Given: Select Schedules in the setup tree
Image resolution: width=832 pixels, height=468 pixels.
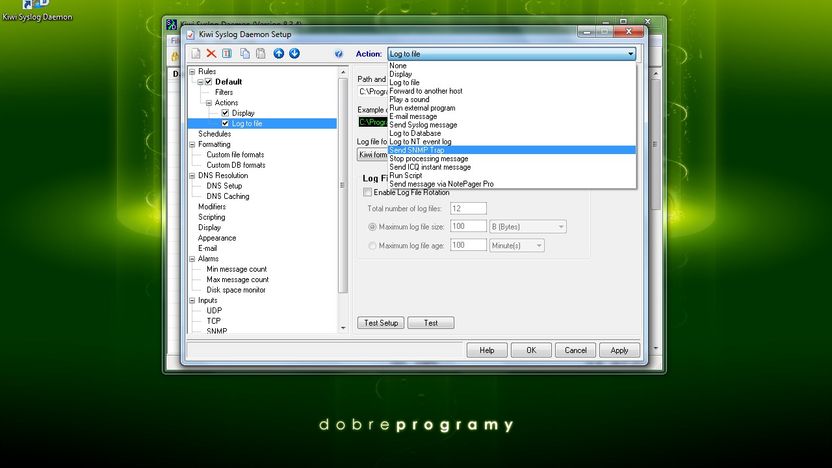Looking at the screenshot, I should pyautogui.click(x=214, y=134).
